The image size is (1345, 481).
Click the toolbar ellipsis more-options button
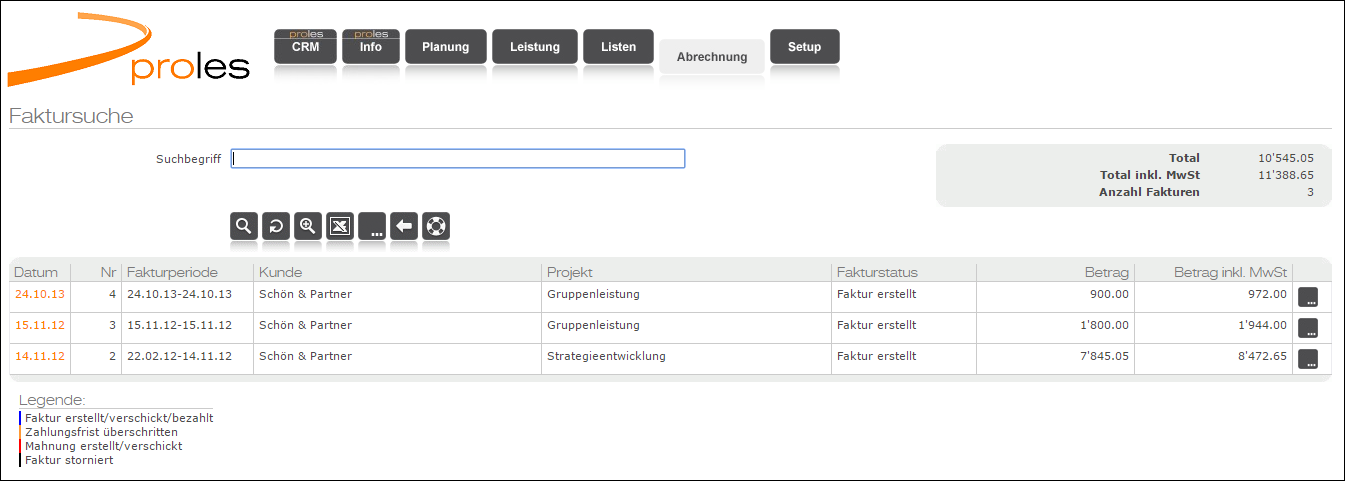pos(372,226)
